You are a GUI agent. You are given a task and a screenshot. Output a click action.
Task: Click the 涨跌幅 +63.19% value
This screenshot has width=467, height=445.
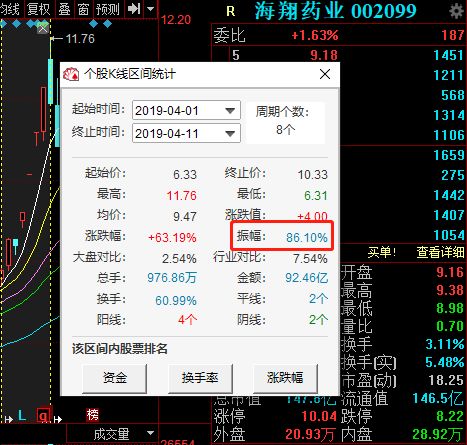pyautogui.click(x=172, y=238)
